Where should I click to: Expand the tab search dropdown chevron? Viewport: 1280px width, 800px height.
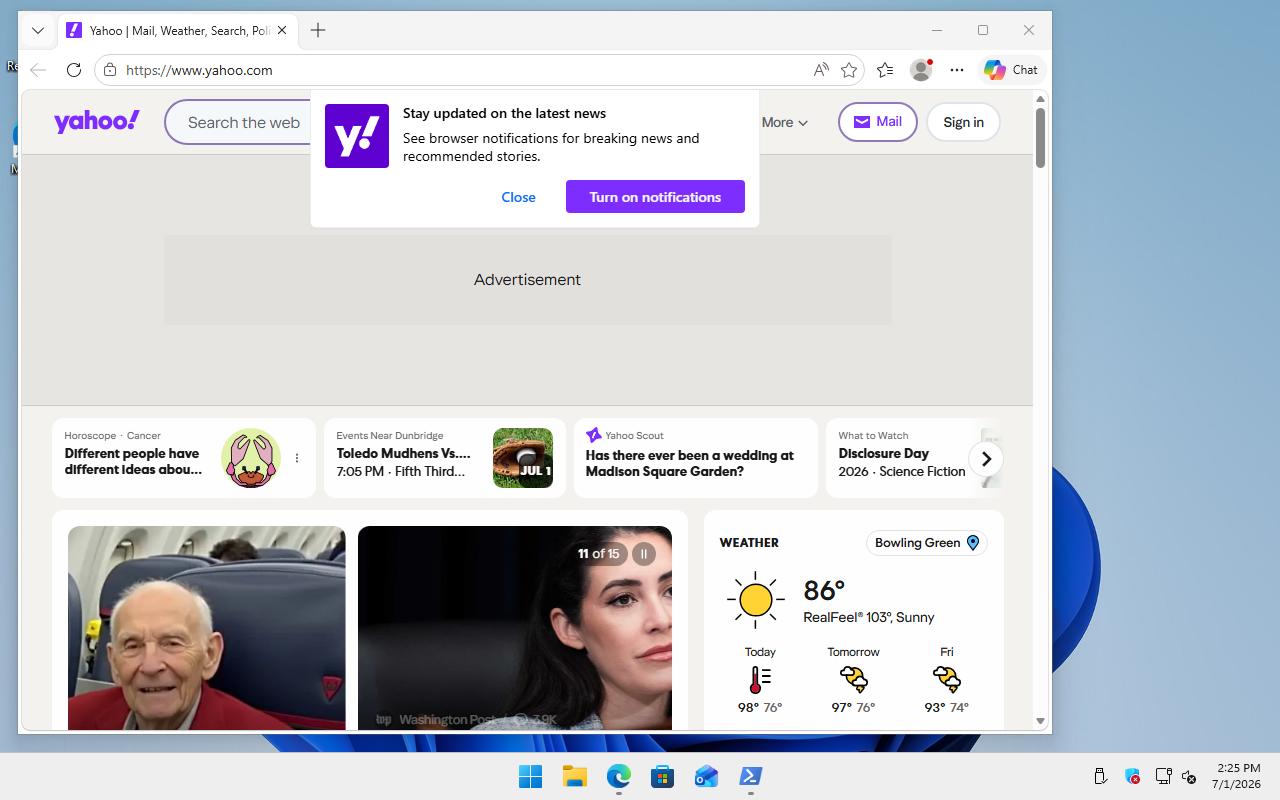[x=38, y=30]
